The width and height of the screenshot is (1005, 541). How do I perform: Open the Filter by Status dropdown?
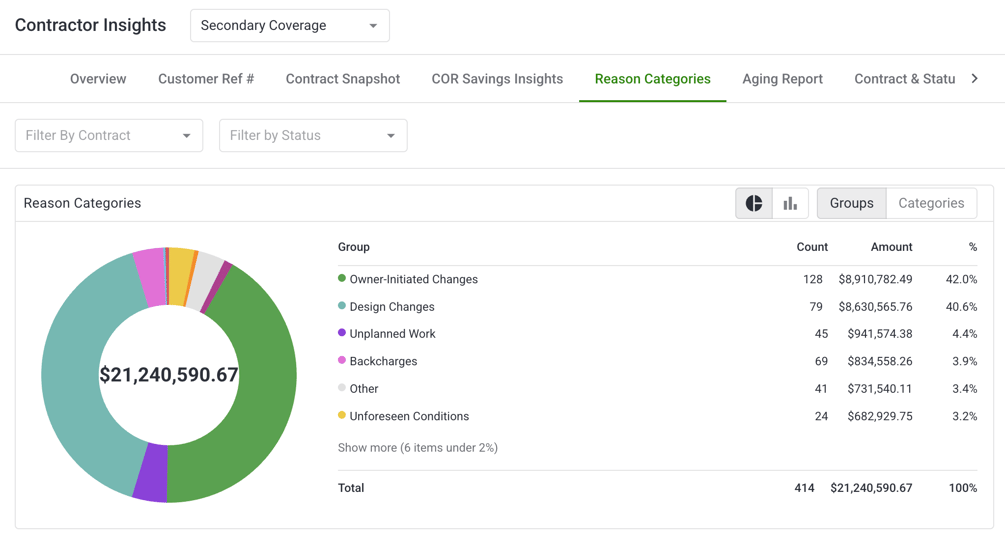(x=313, y=135)
